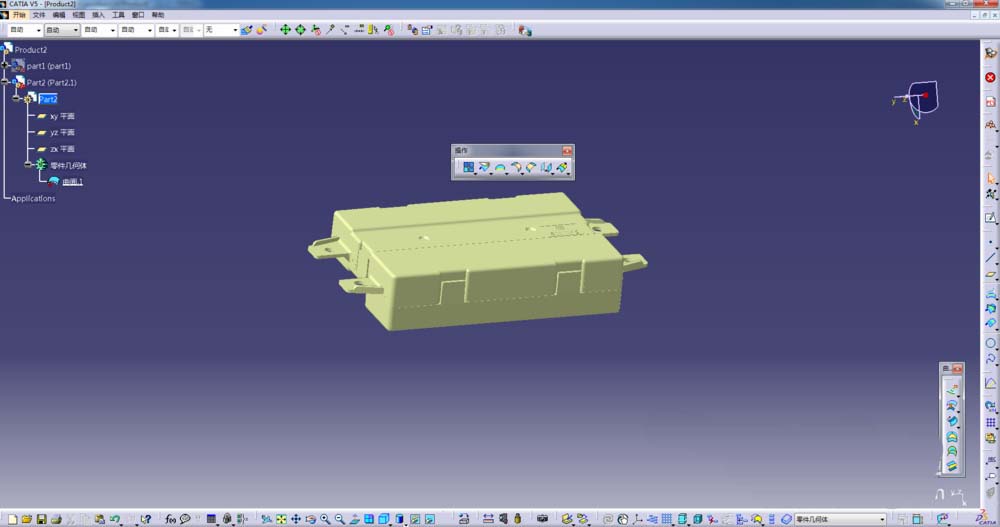Click the last icon in Operations floating toolbar

[x=562, y=168]
